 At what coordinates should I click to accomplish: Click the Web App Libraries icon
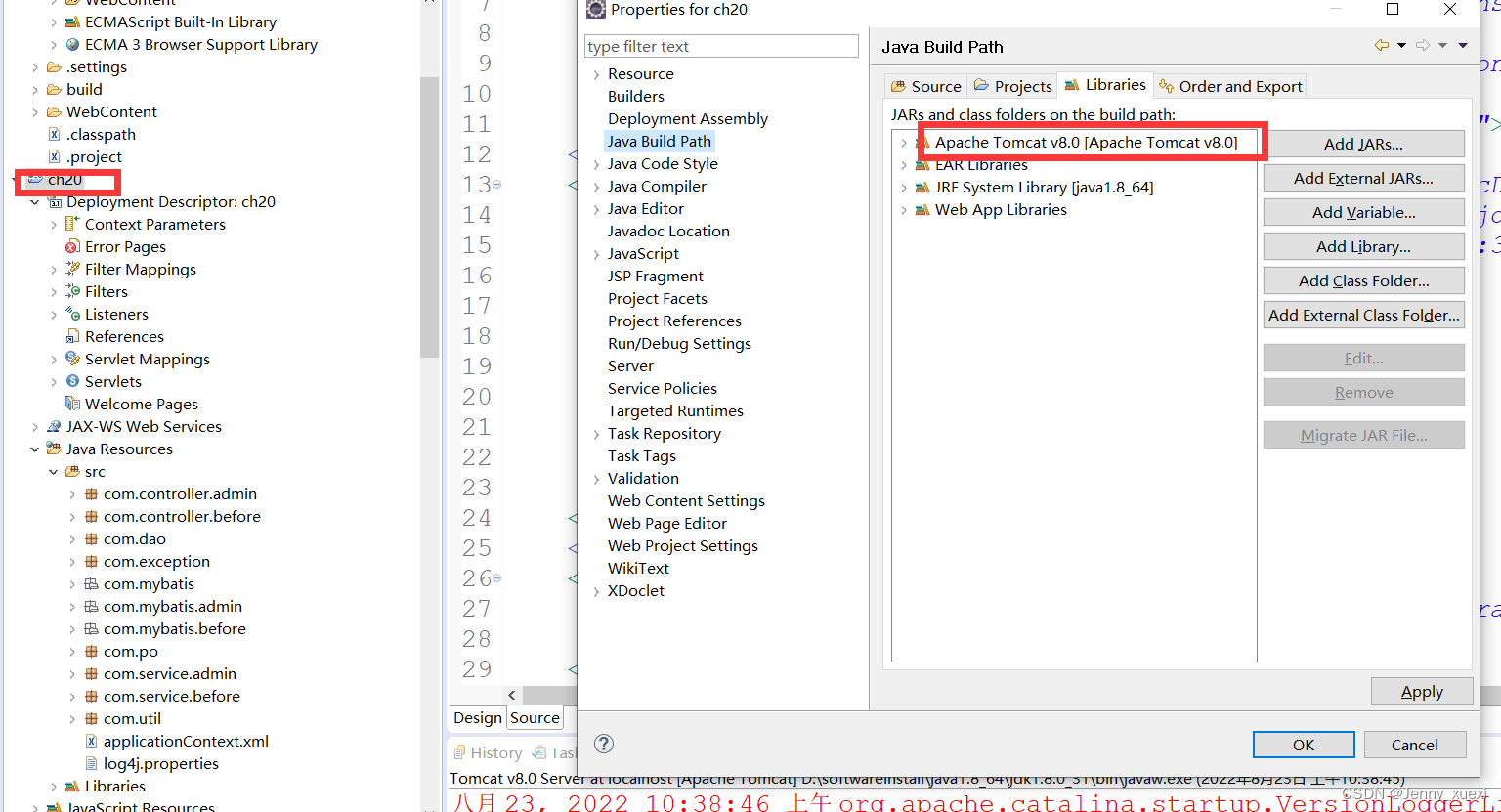[922, 210]
